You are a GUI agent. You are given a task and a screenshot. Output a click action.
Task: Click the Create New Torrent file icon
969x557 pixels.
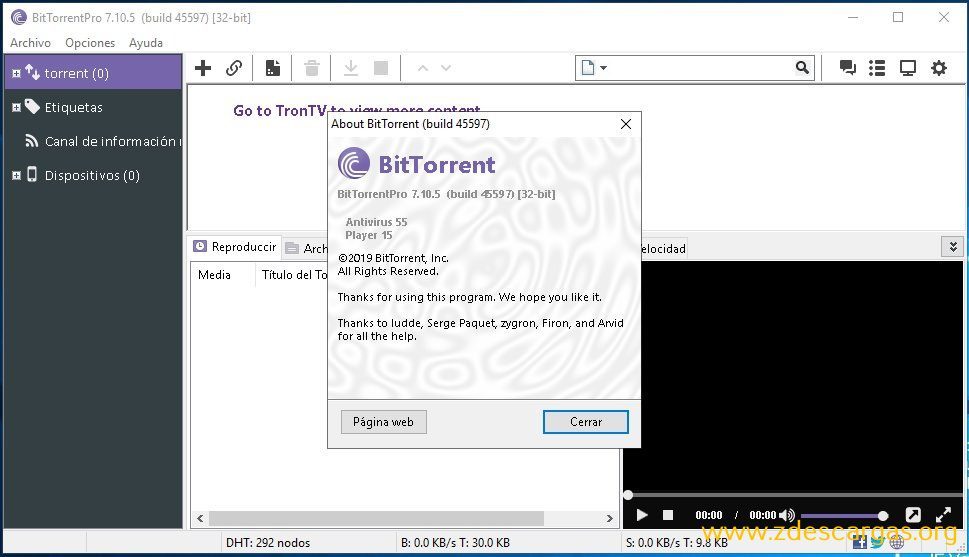pyautogui.click(x=273, y=68)
